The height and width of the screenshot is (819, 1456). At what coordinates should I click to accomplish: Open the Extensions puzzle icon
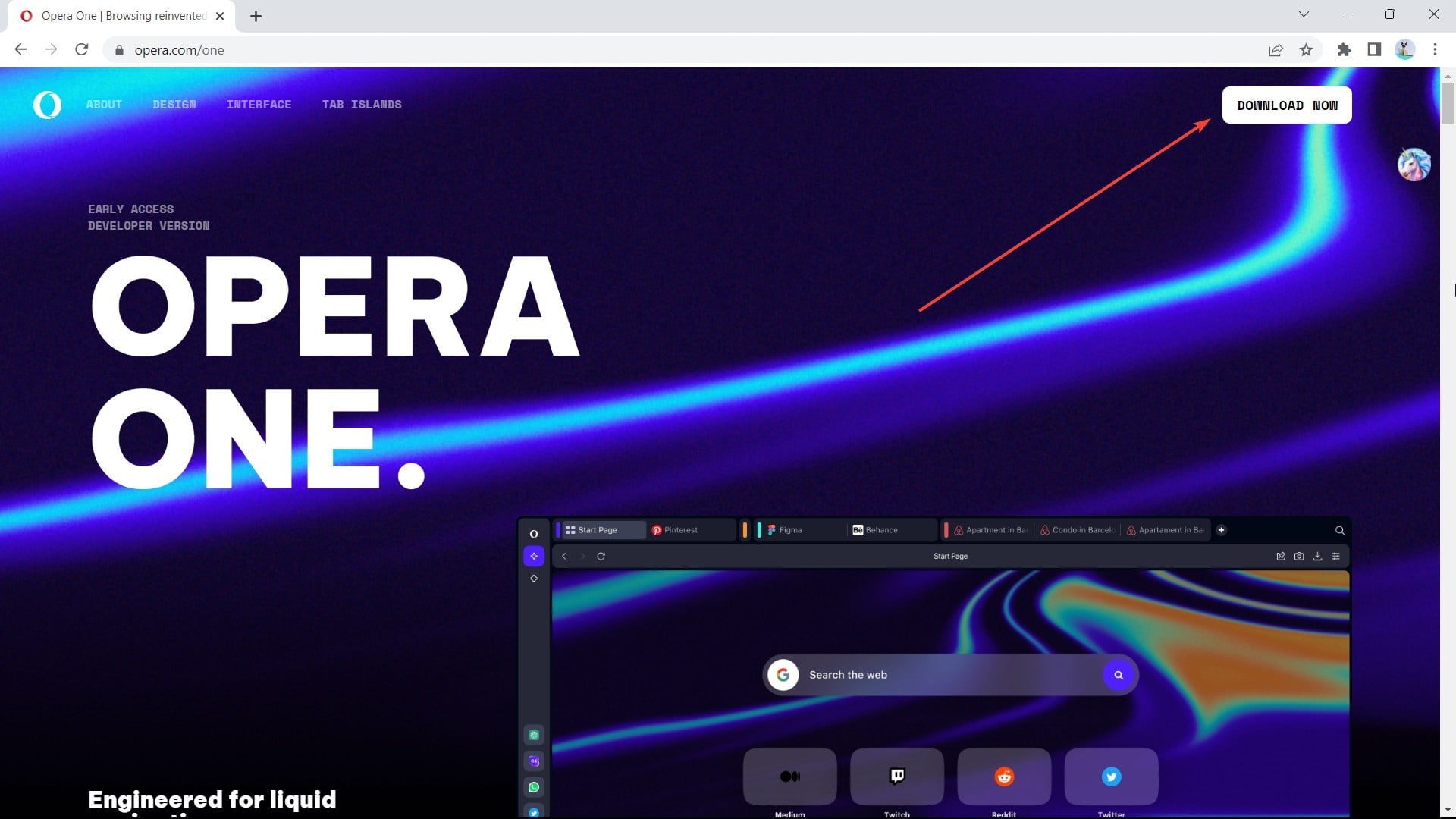[x=1344, y=50]
